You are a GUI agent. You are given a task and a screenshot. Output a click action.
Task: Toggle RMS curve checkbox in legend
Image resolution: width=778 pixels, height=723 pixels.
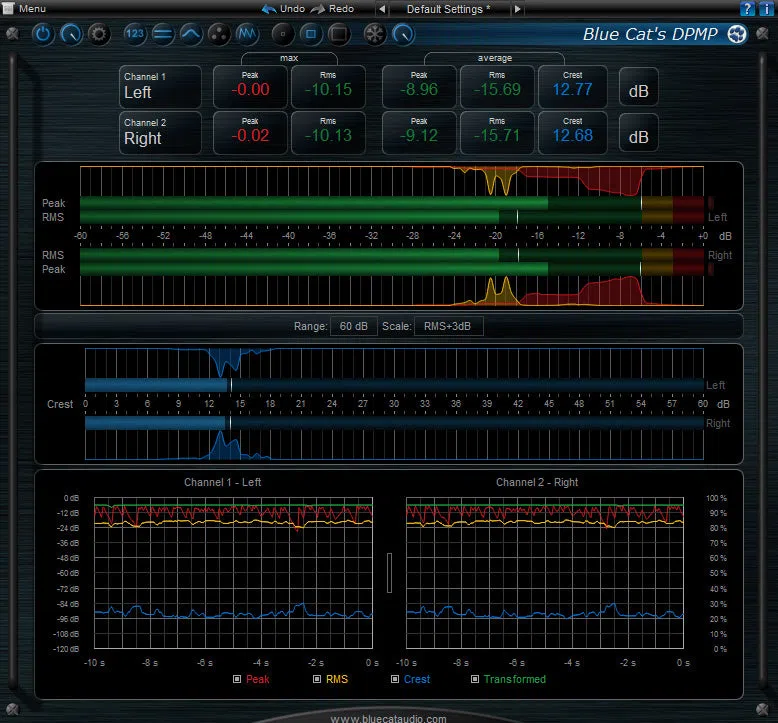tap(317, 679)
